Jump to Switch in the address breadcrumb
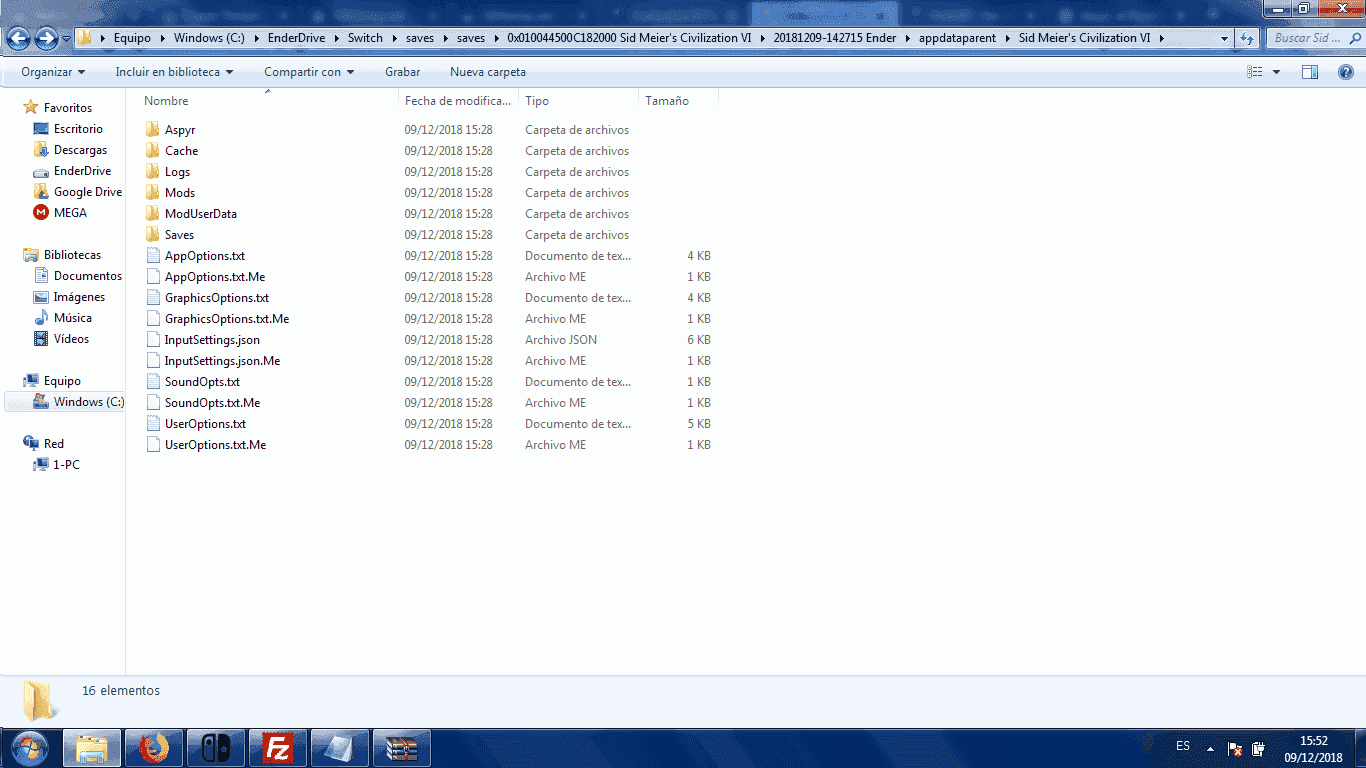Screen dimensions: 1366x768 point(365,38)
